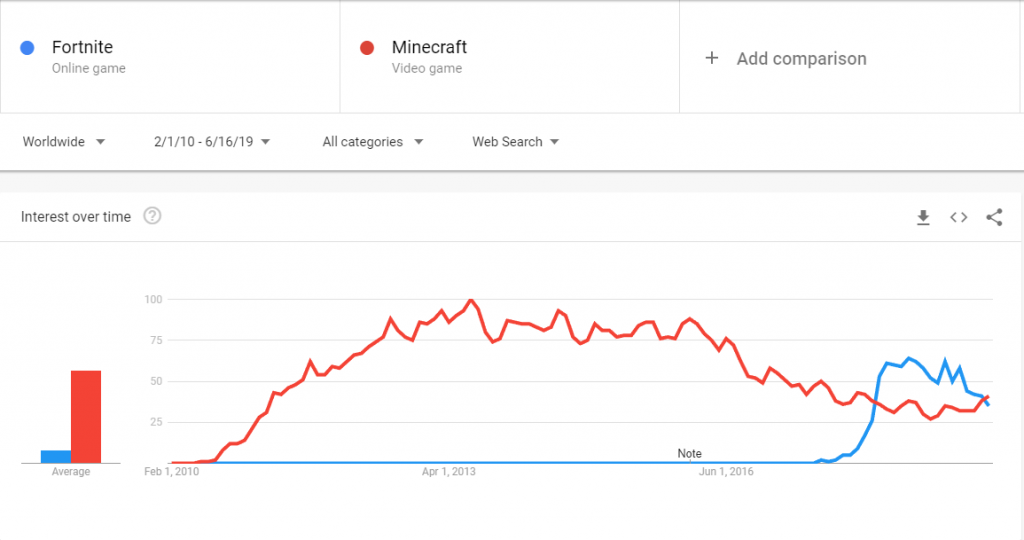Image resolution: width=1024 pixels, height=540 pixels.
Task: Download the Interest over time data
Action: tap(923, 217)
